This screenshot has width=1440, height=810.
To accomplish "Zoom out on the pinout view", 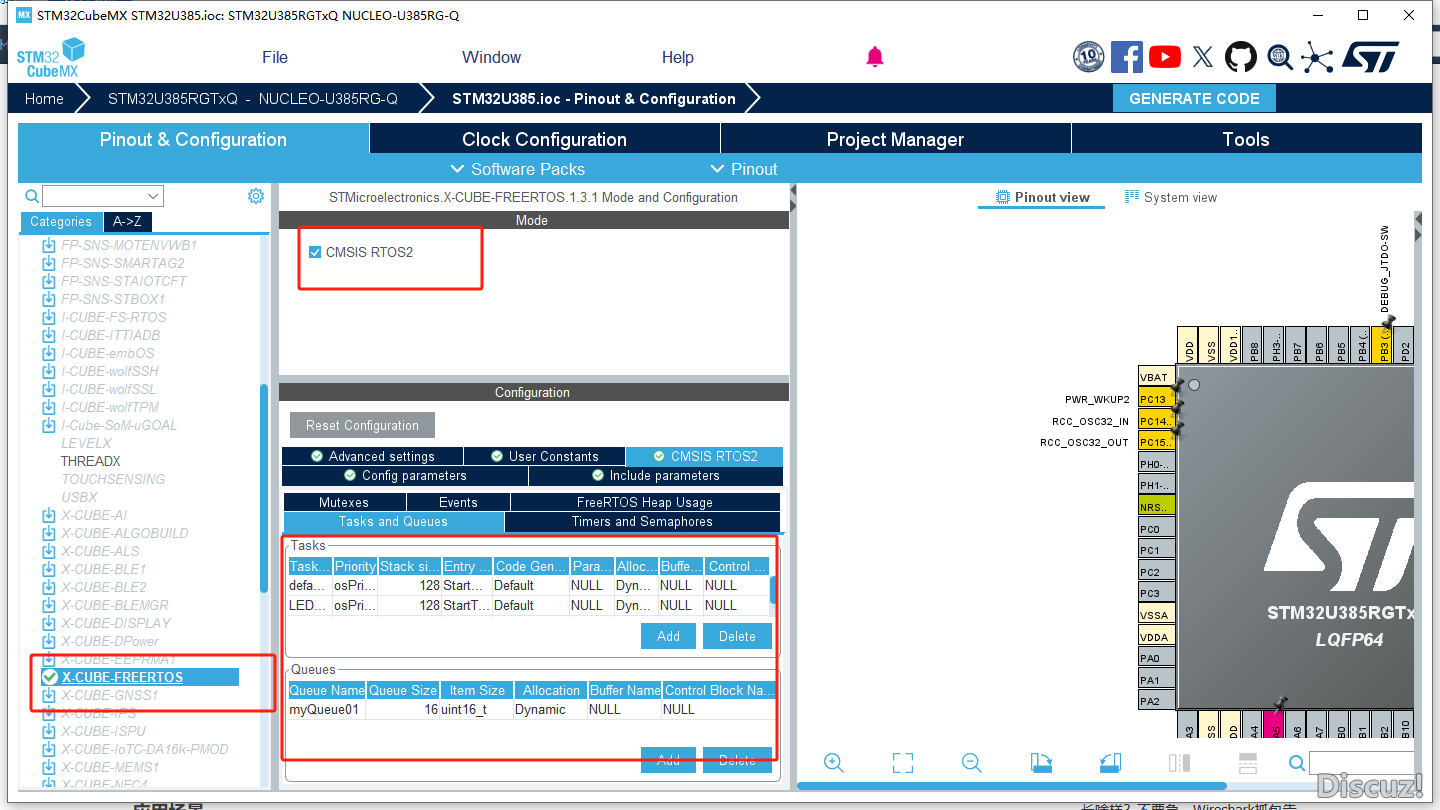I will click(x=971, y=763).
